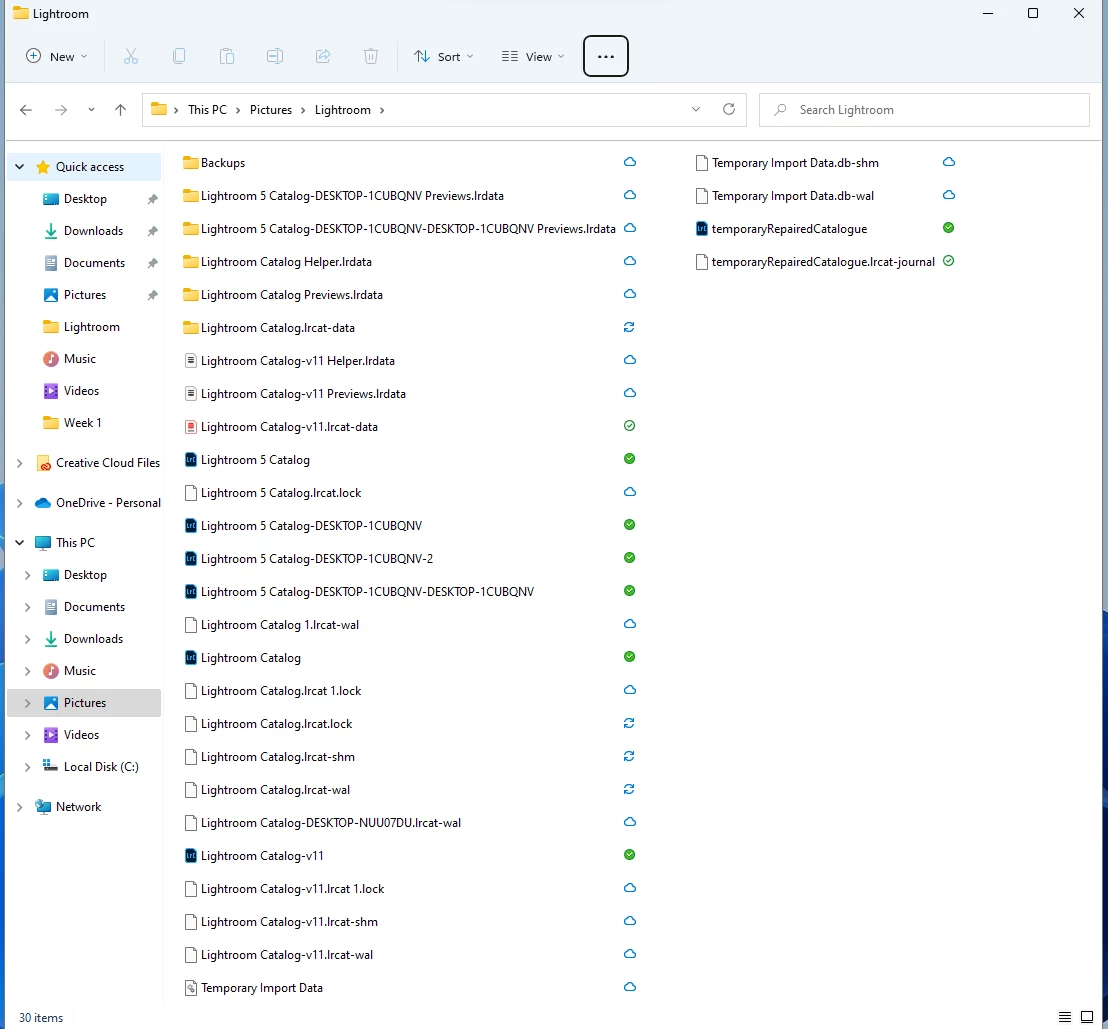Select Downloads under This PC
Screen dimensions: 1108x1029
(93, 639)
